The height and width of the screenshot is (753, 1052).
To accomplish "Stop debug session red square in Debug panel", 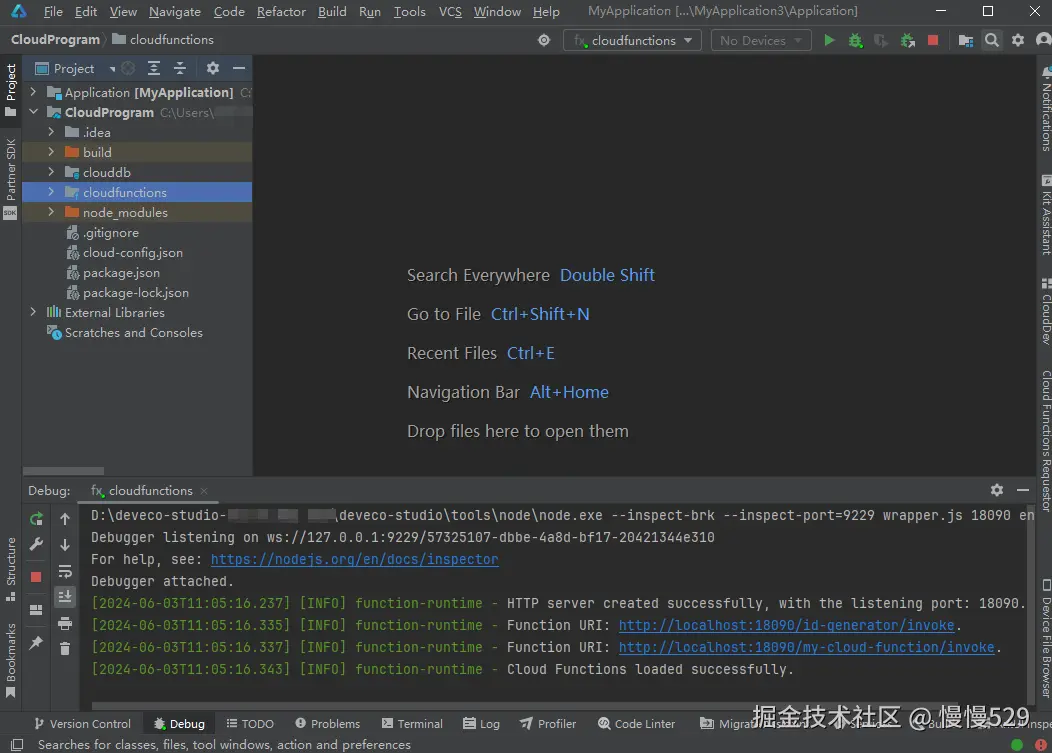I will [36, 576].
